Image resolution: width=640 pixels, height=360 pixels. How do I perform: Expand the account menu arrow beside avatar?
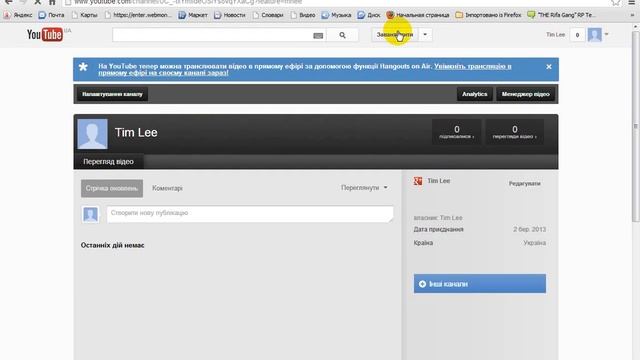[x=607, y=34]
